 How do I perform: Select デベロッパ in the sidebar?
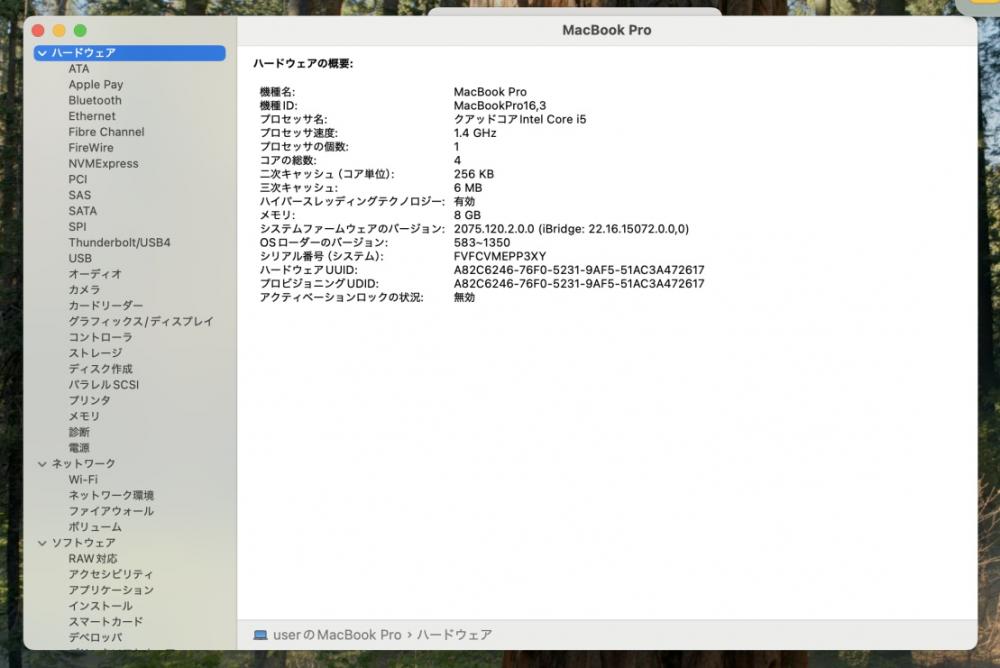tap(96, 637)
